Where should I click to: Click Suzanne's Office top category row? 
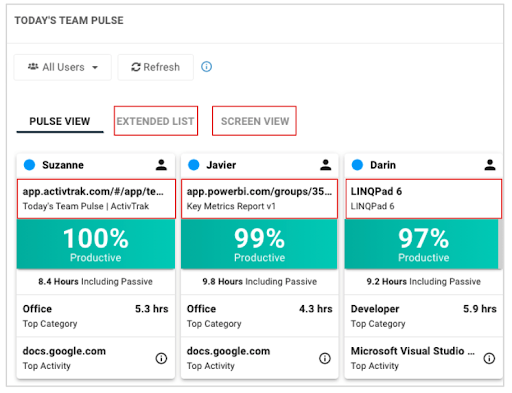click(x=96, y=316)
